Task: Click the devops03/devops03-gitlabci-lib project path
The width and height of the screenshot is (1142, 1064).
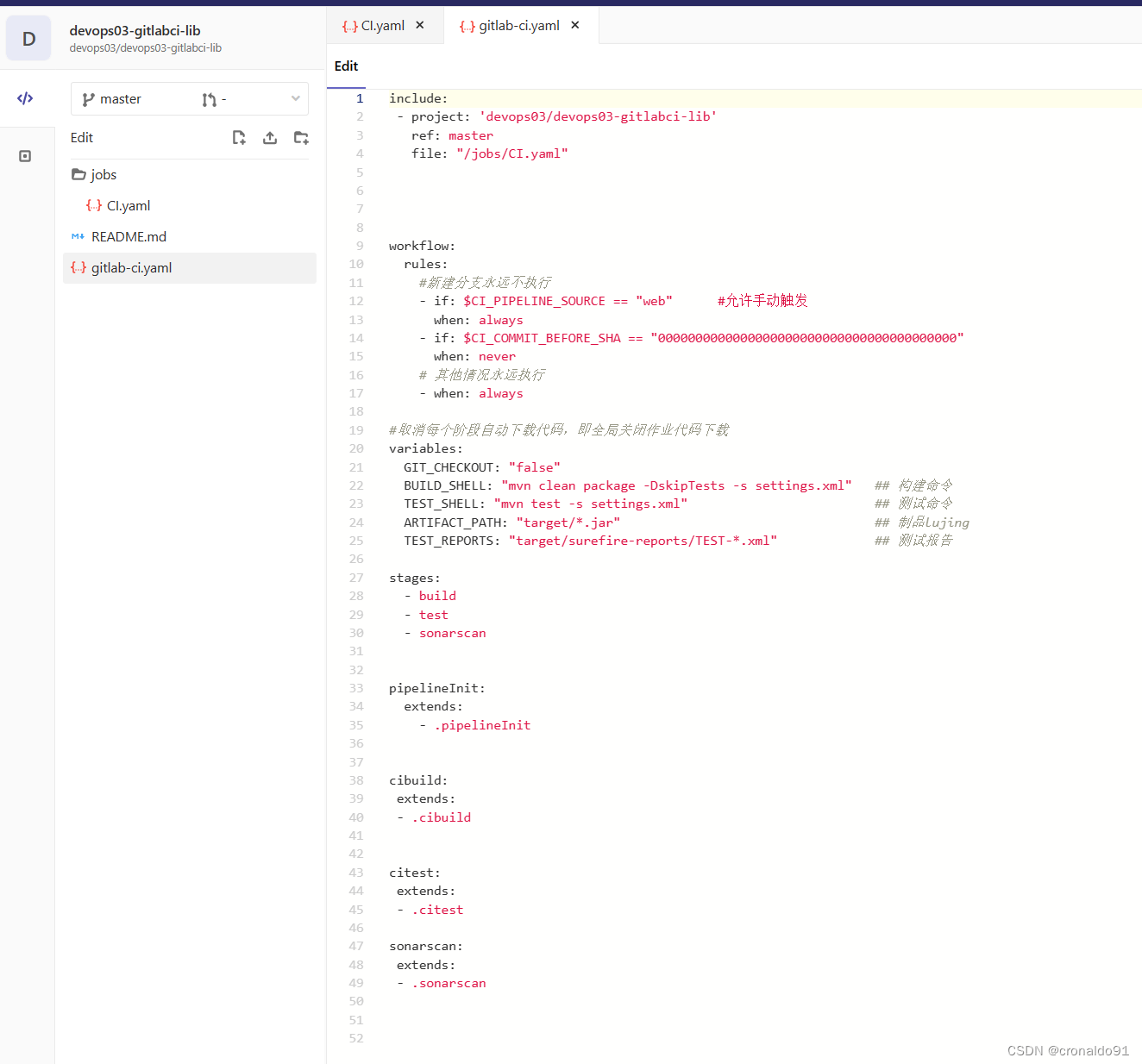Action: (x=145, y=48)
